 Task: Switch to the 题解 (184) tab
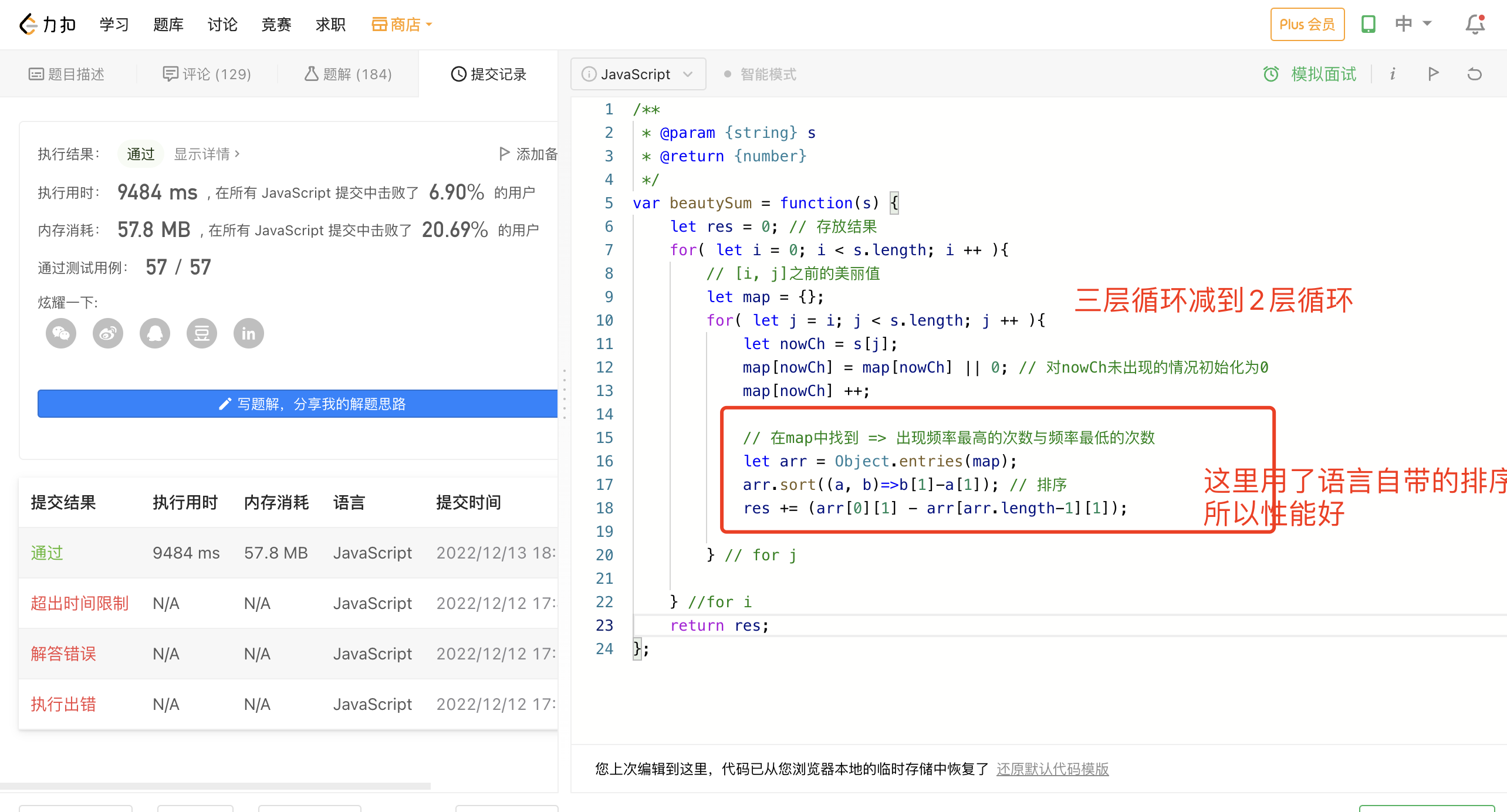pyautogui.click(x=348, y=74)
